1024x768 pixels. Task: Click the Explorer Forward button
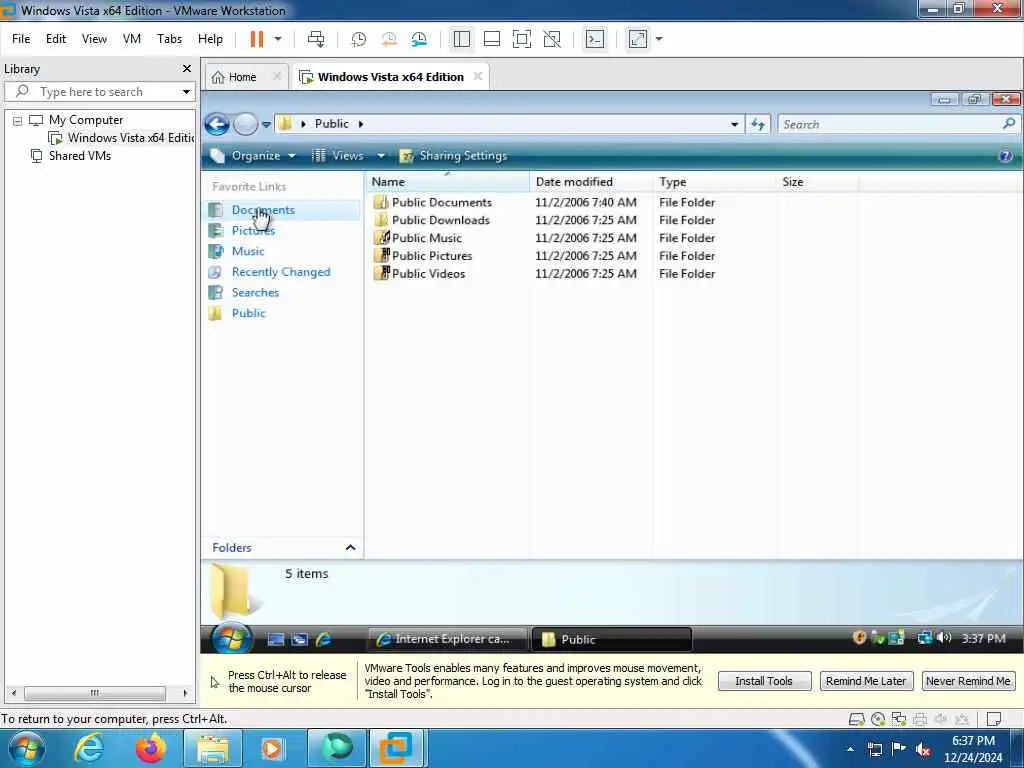coord(246,124)
